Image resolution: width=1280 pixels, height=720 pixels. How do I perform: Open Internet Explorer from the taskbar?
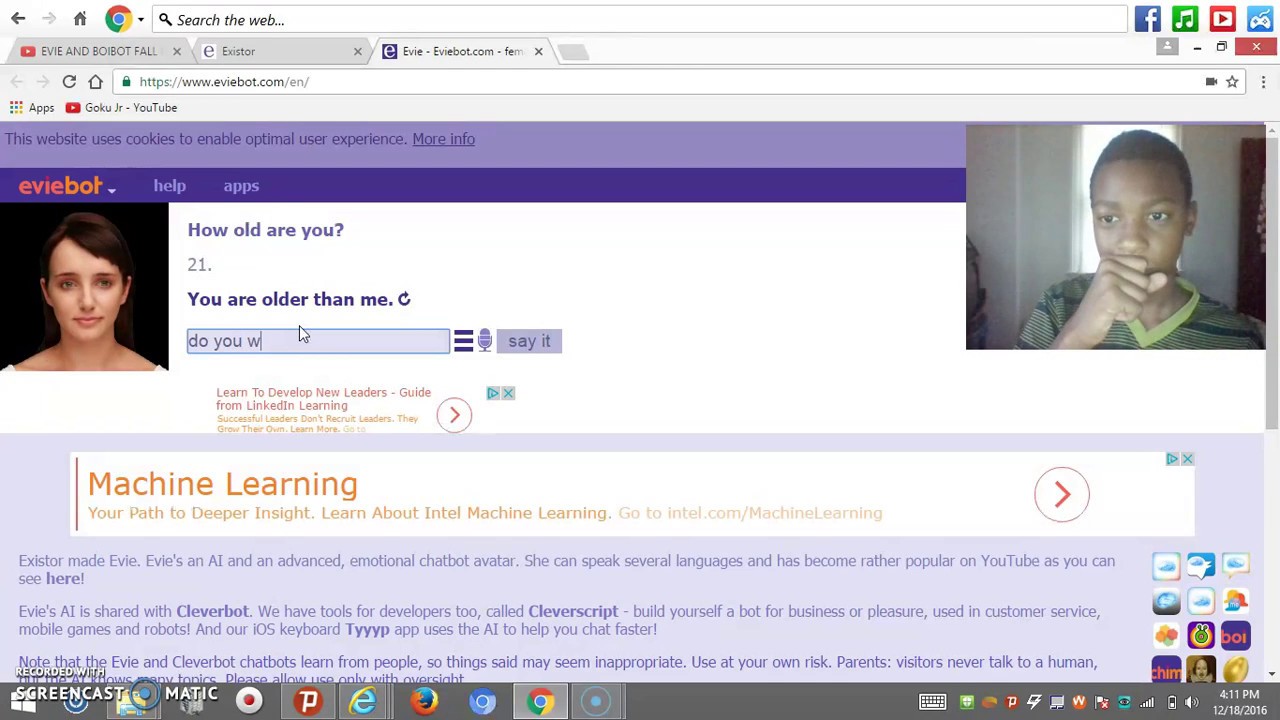[364, 701]
